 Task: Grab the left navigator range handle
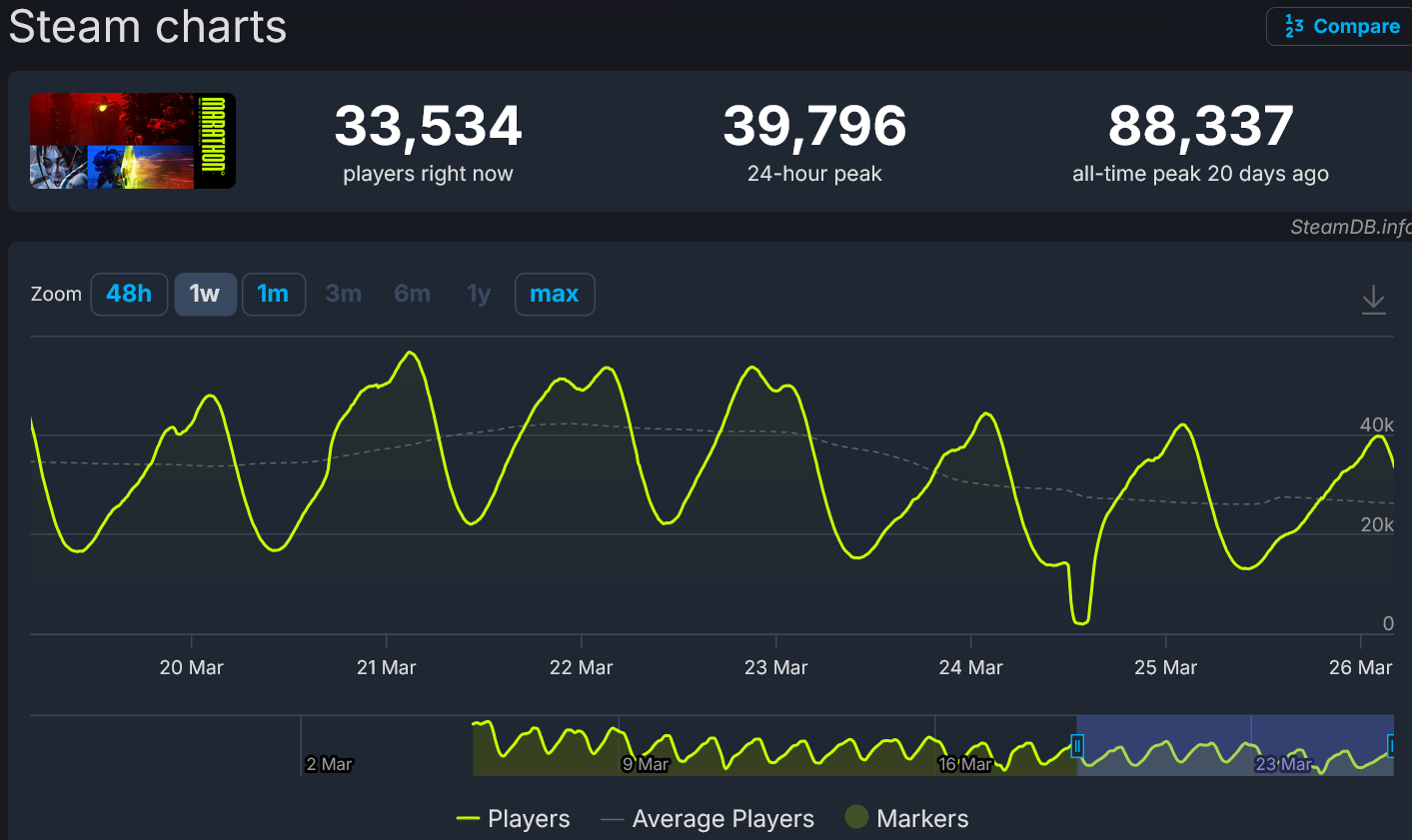[x=1077, y=745]
